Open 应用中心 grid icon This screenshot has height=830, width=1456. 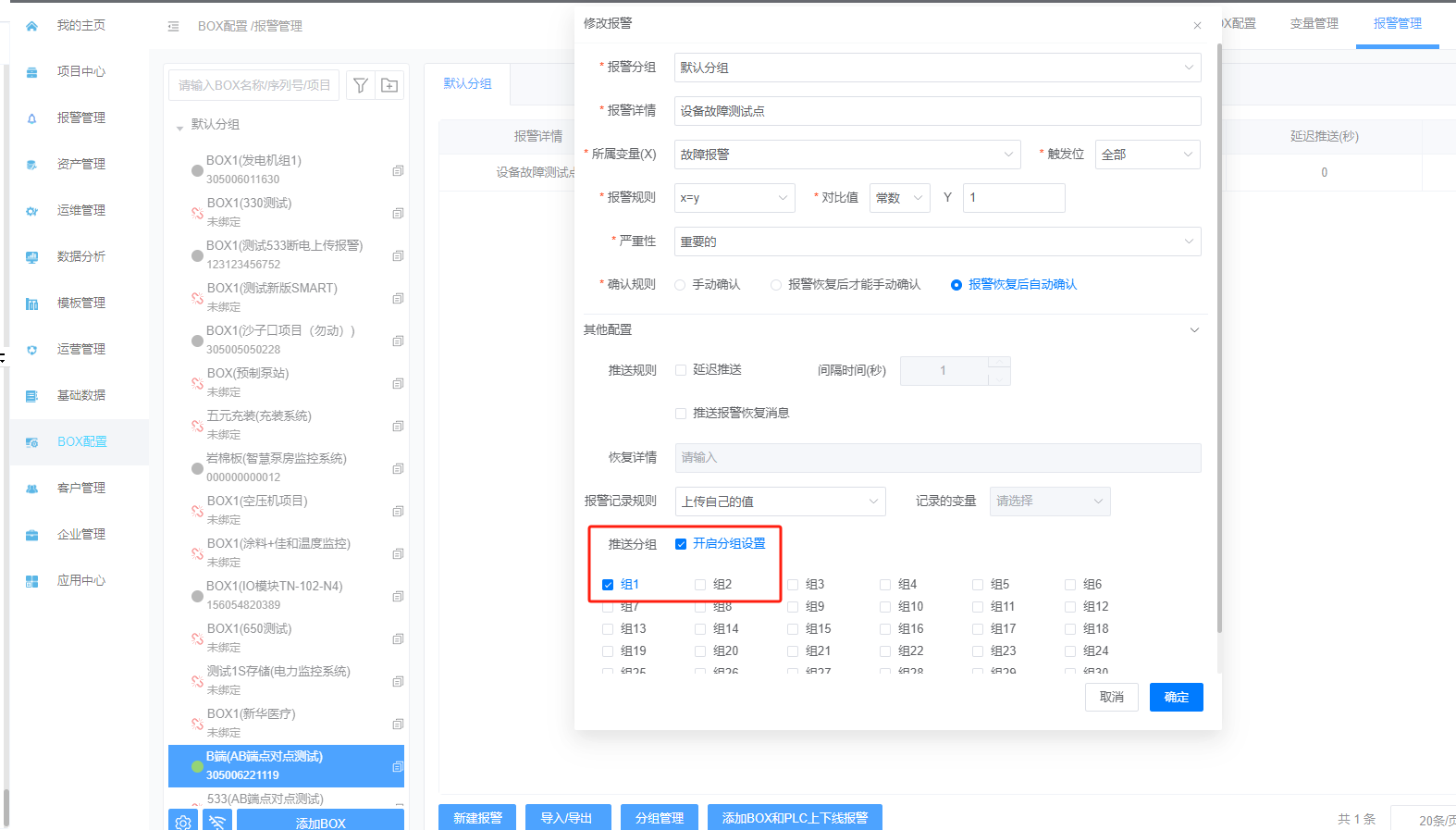(31, 581)
